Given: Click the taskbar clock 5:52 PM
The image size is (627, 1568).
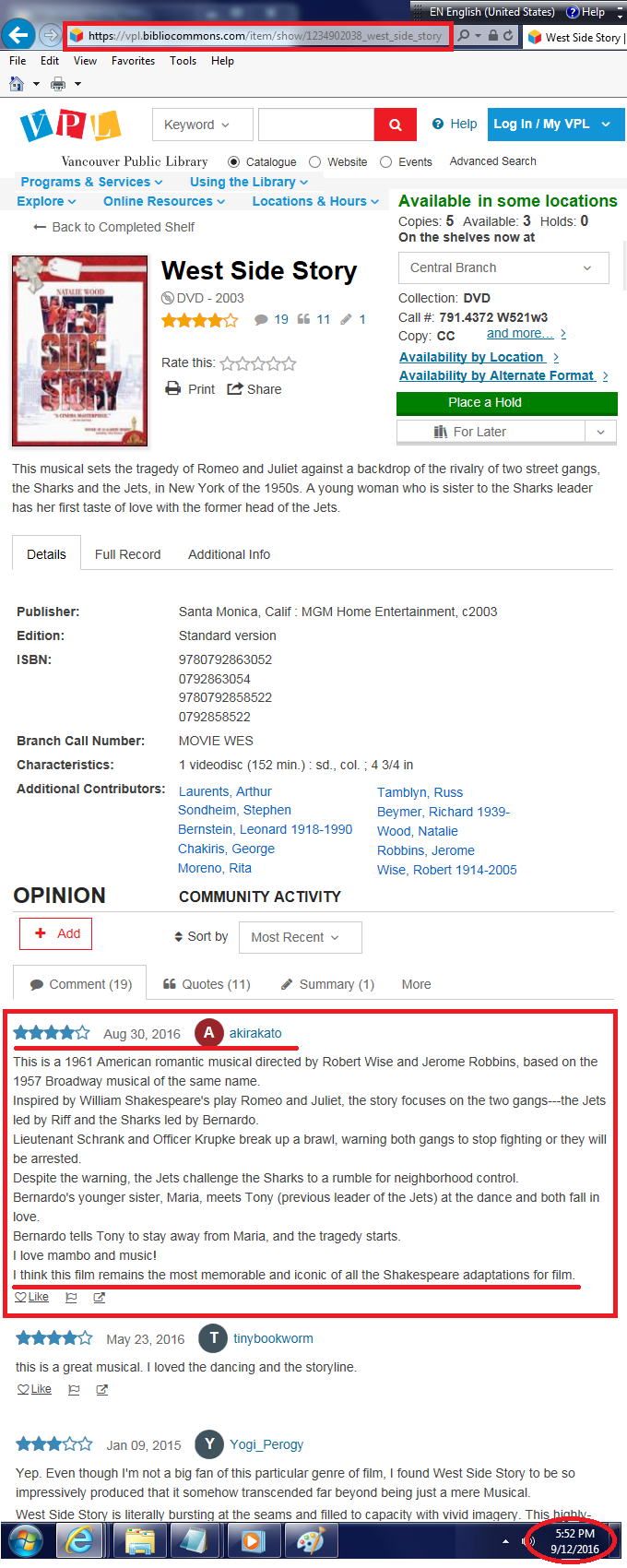Looking at the screenshot, I should [x=574, y=1534].
